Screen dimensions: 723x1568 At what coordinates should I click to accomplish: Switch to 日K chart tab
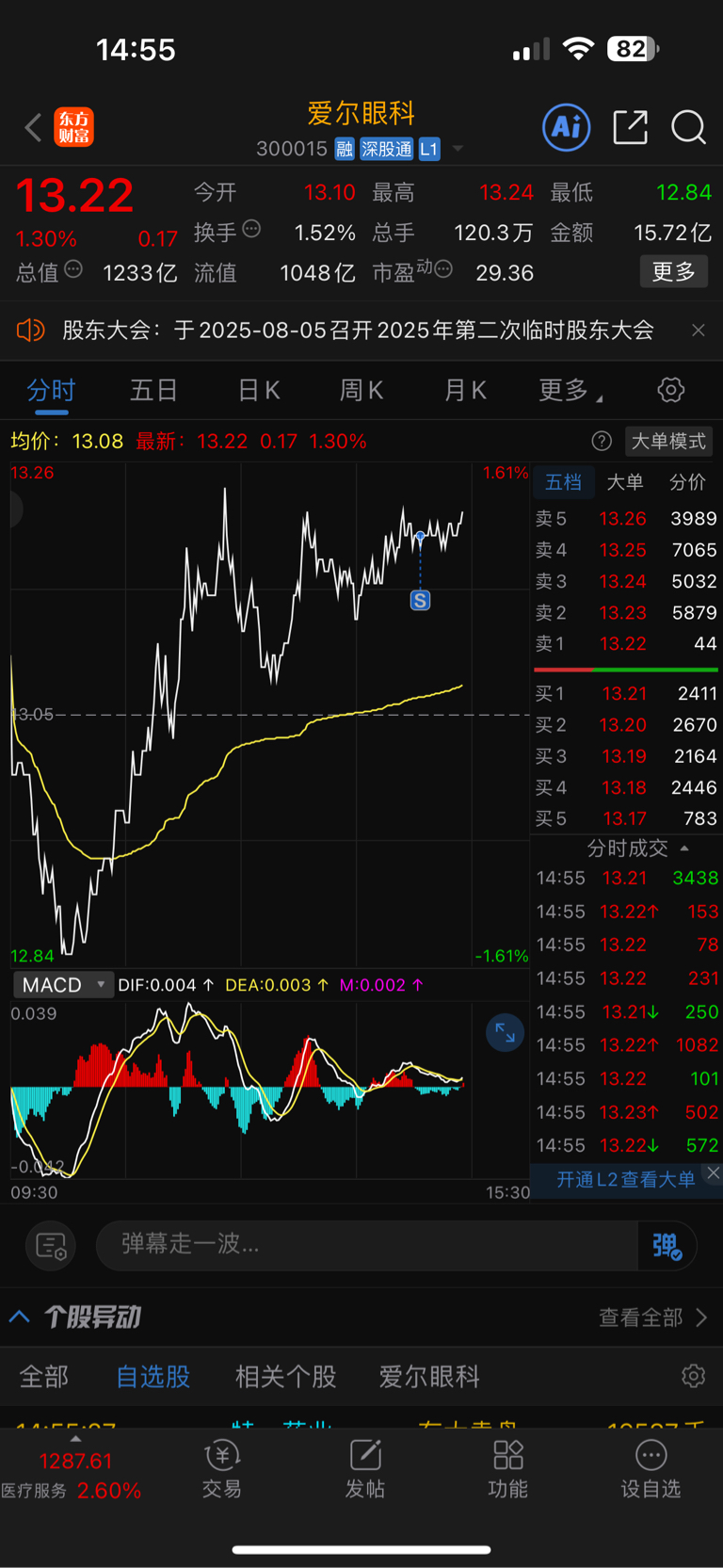[259, 390]
